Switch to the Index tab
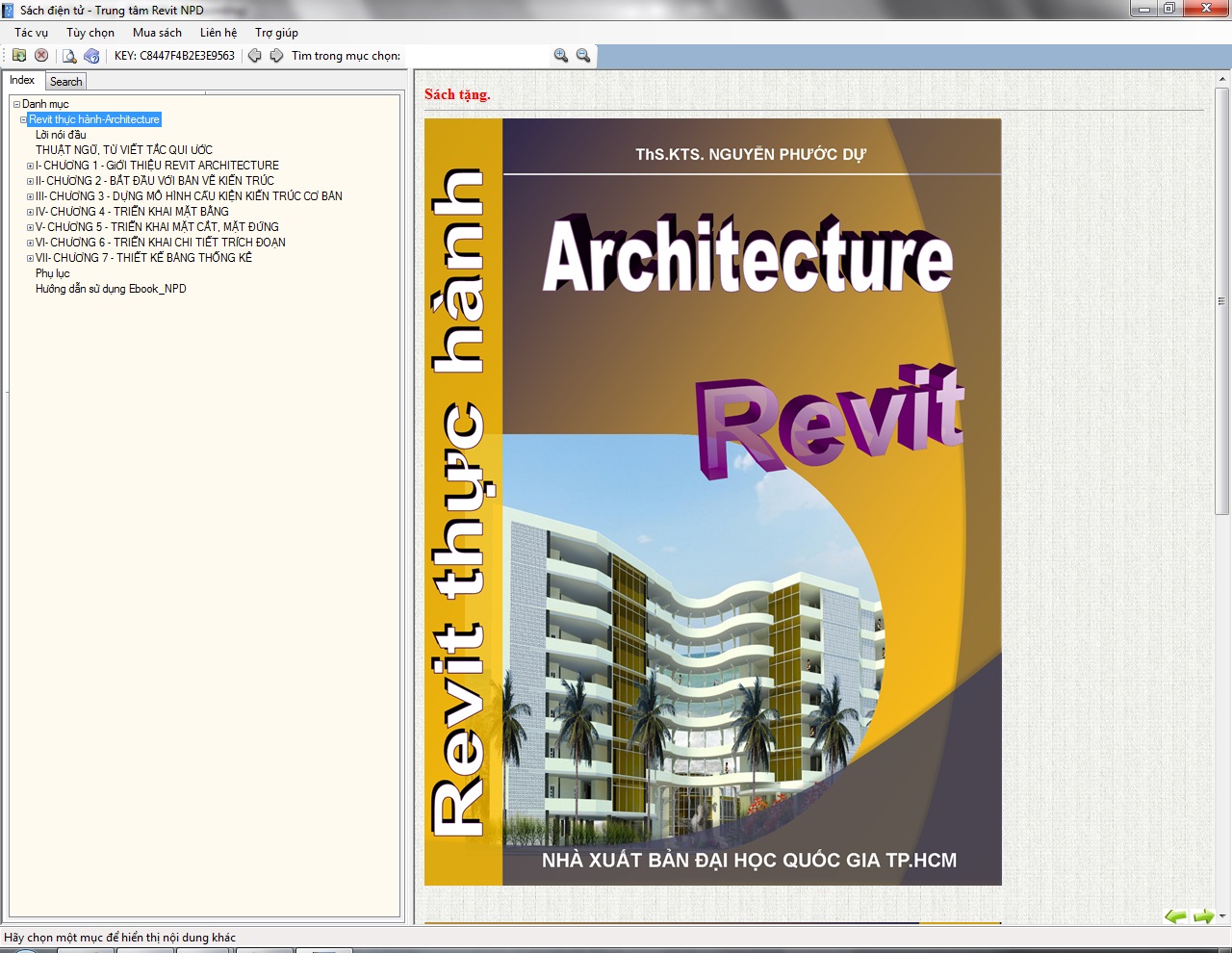 click(22, 80)
